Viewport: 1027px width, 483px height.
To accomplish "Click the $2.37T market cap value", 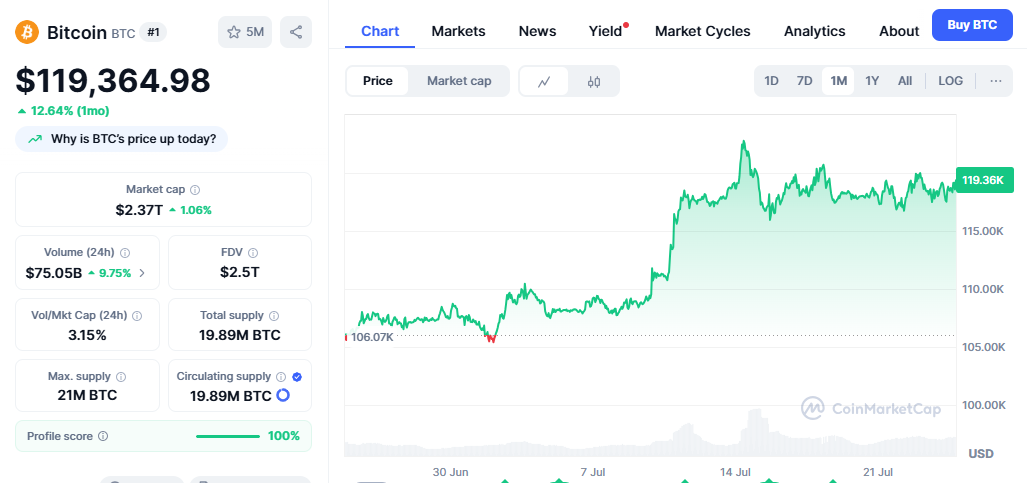I will coord(139,210).
